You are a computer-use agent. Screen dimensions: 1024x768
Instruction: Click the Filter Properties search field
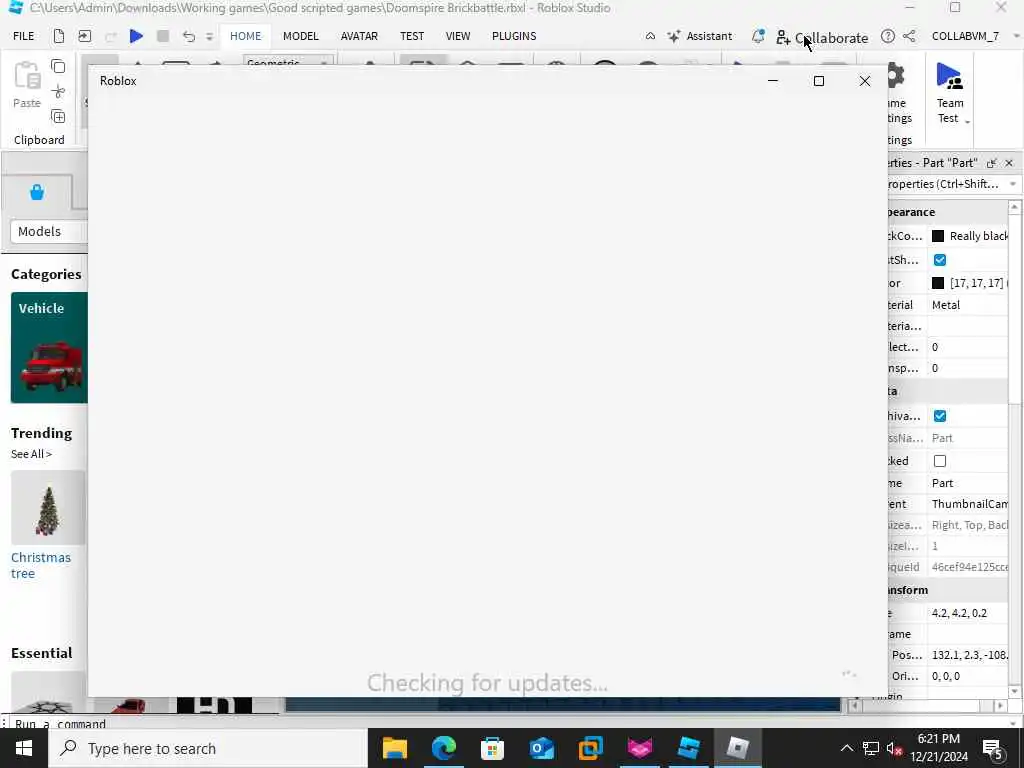pos(945,184)
